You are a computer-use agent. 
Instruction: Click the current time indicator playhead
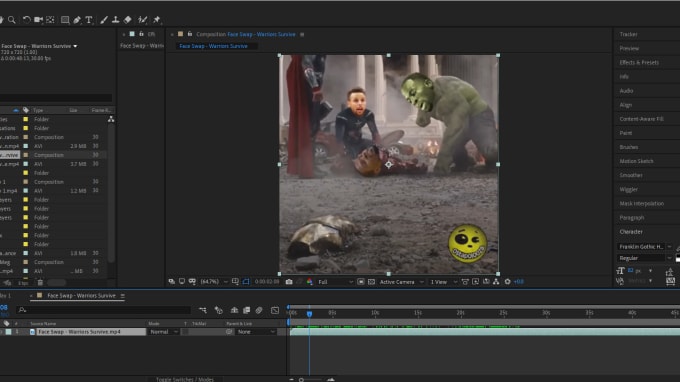tap(309, 313)
